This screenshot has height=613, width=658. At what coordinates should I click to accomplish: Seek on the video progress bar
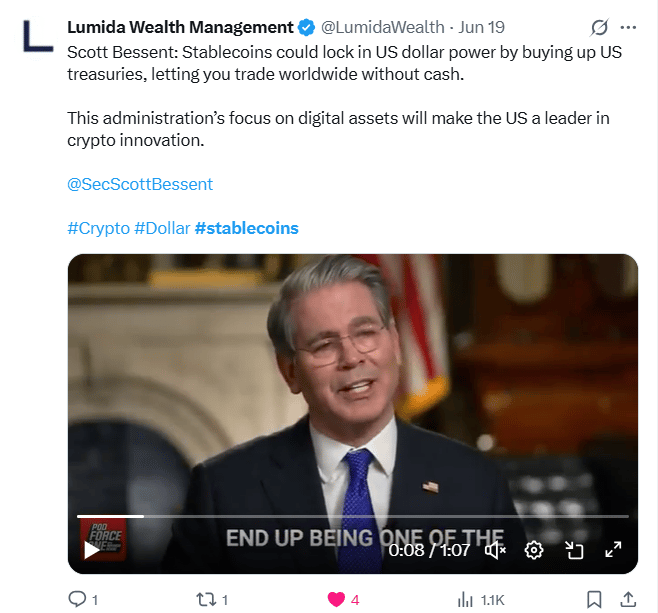(x=352, y=516)
